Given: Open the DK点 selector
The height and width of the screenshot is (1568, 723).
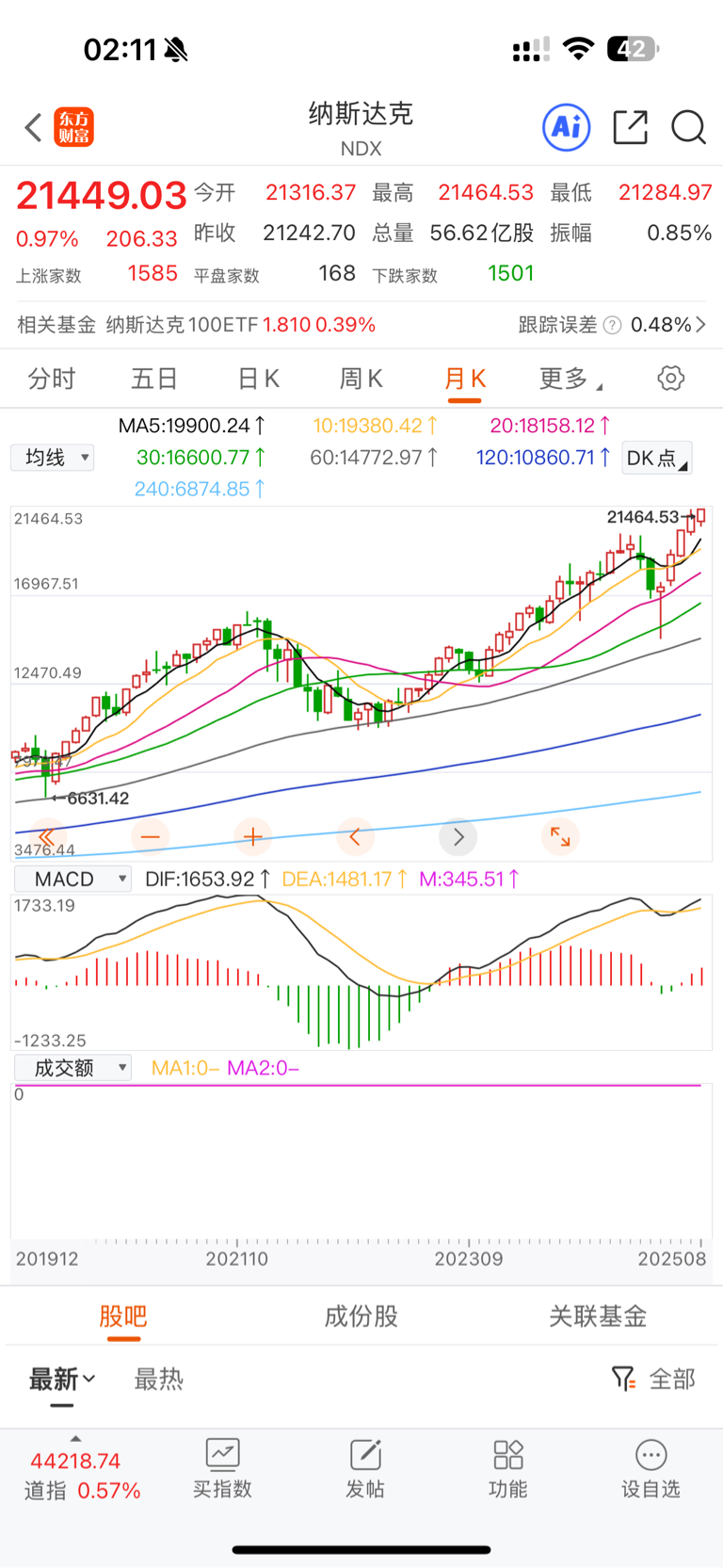Looking at the screenshot, I should pyautogui.click(x=657, y=458).
